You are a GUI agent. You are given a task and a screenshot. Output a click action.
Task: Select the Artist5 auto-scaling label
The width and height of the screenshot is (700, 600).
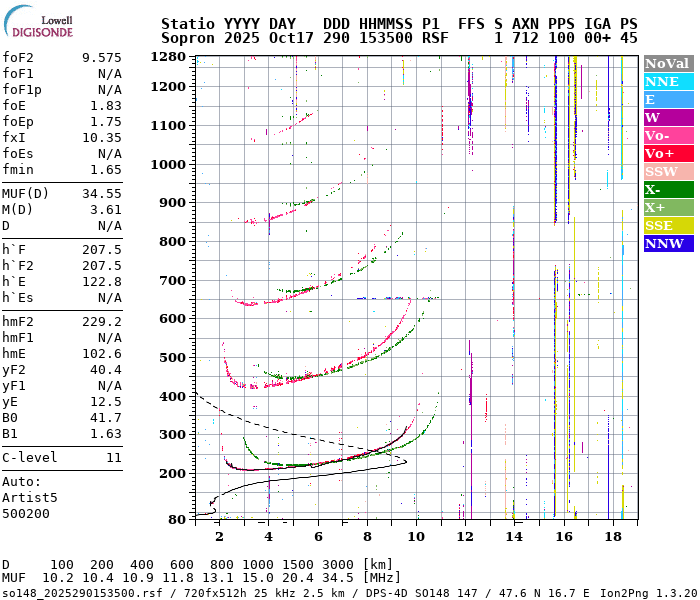pyautogui.click(x=30, y=497)
